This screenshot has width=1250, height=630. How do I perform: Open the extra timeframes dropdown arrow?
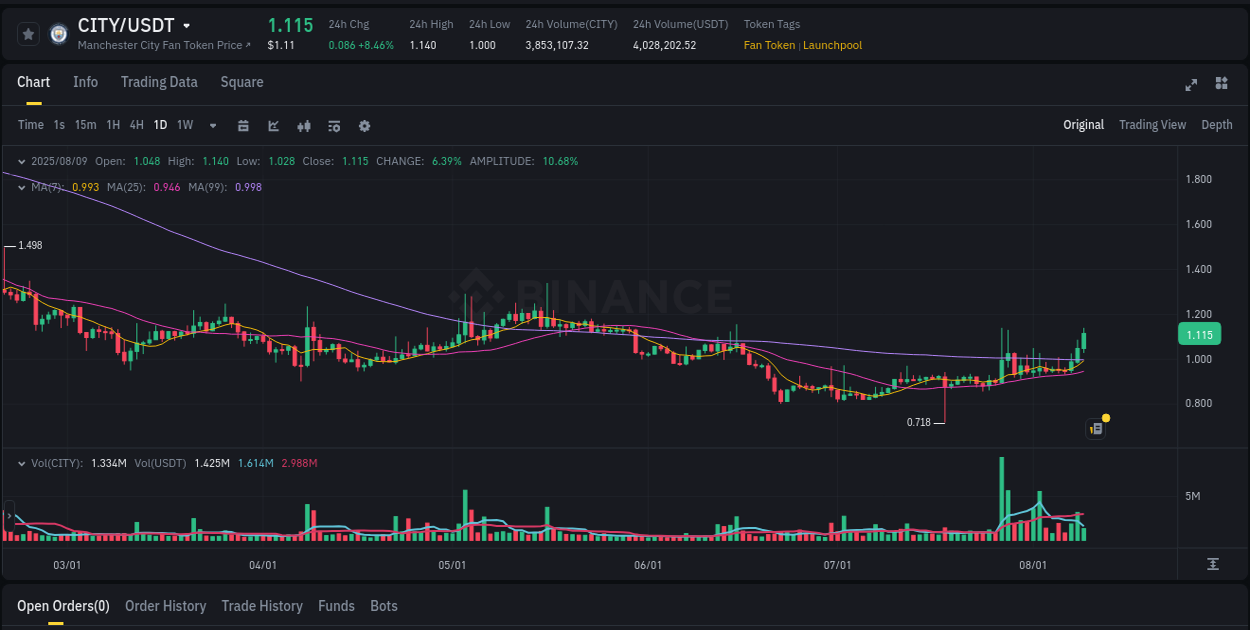coord(212,125)
